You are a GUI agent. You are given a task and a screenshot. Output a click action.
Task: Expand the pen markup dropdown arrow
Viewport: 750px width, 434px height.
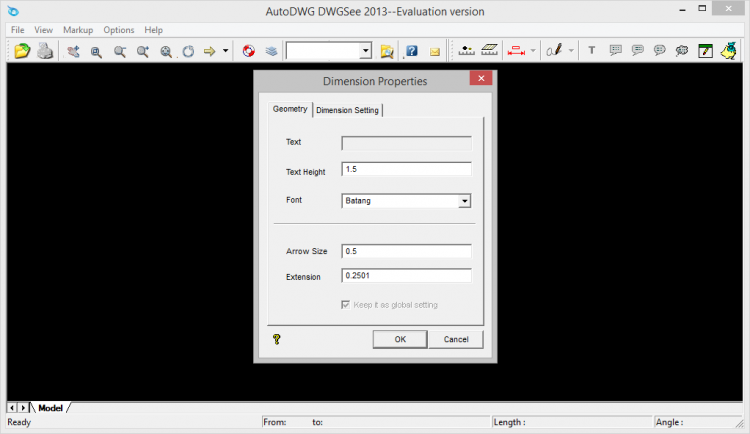click(571, 51)
